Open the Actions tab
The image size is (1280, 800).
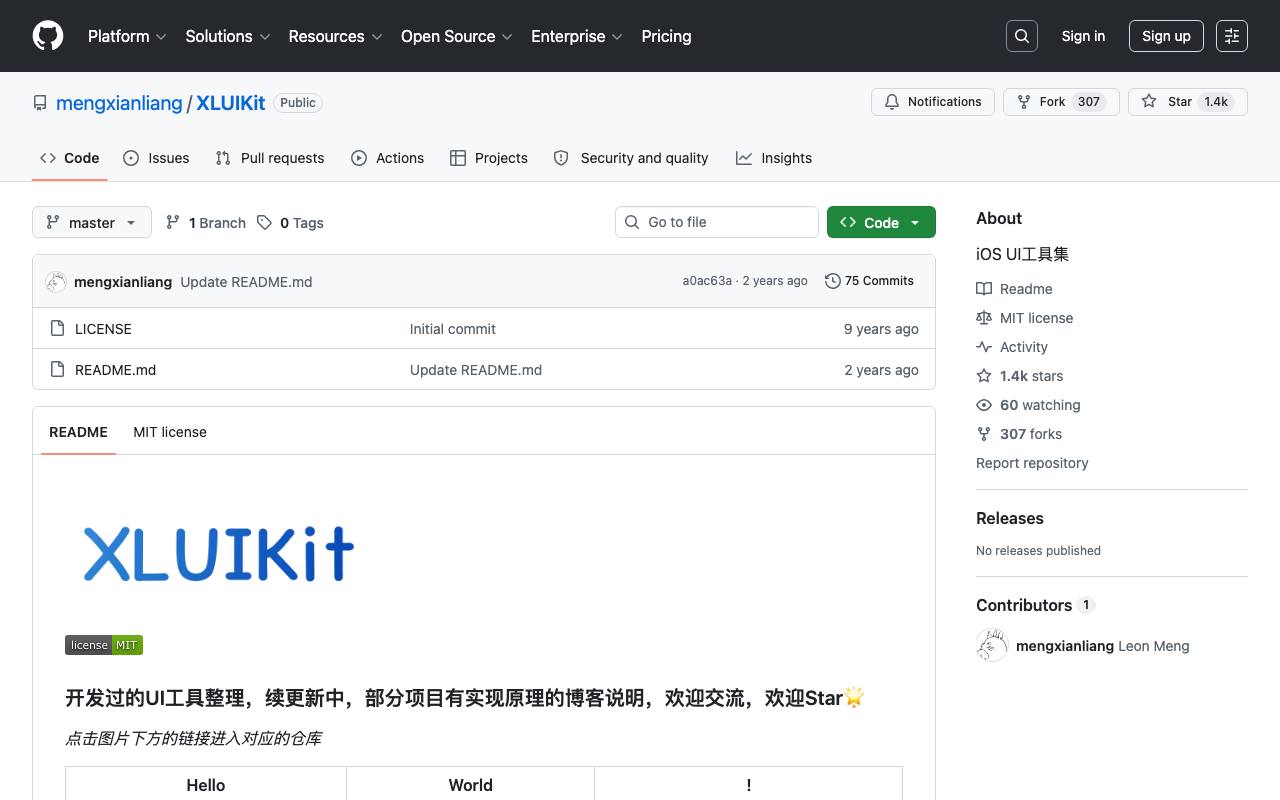click(x=388, y=158)
